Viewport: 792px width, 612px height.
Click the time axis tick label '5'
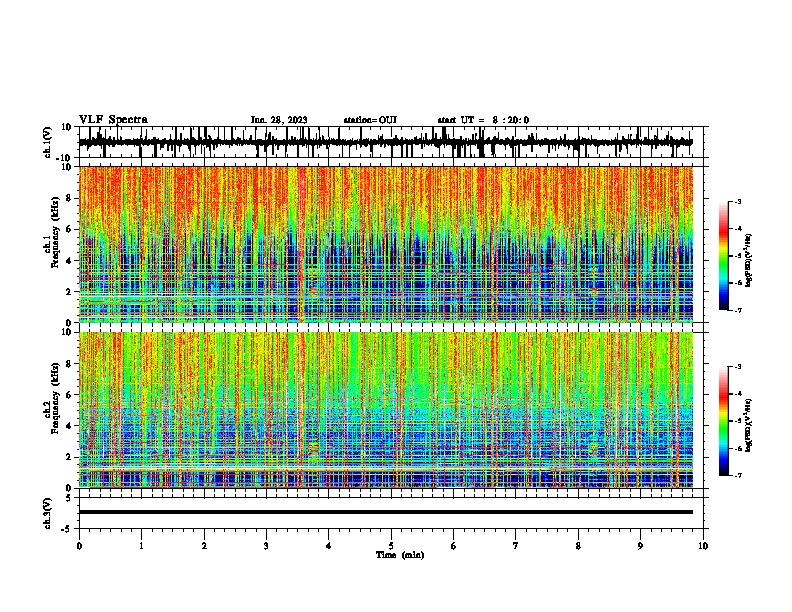[x=391, y=546]
